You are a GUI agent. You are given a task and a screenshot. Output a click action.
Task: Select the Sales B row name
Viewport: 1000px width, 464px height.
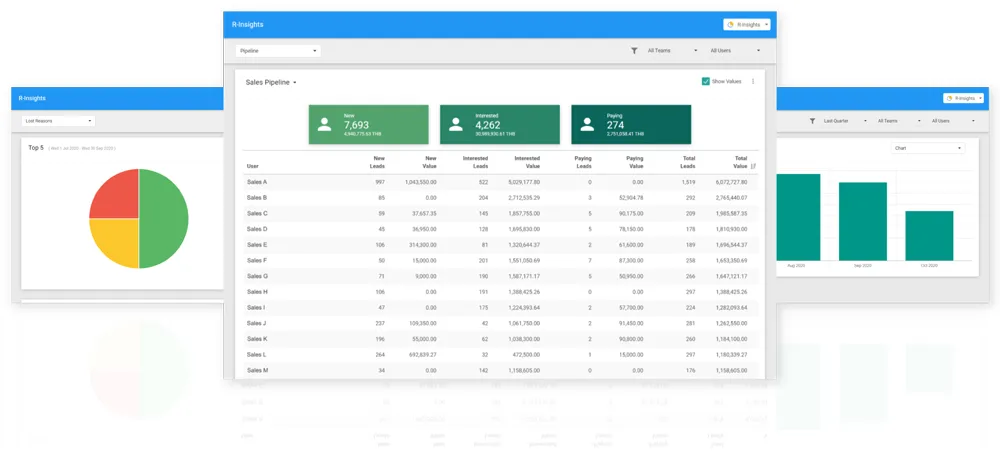(x=257, y=198)
